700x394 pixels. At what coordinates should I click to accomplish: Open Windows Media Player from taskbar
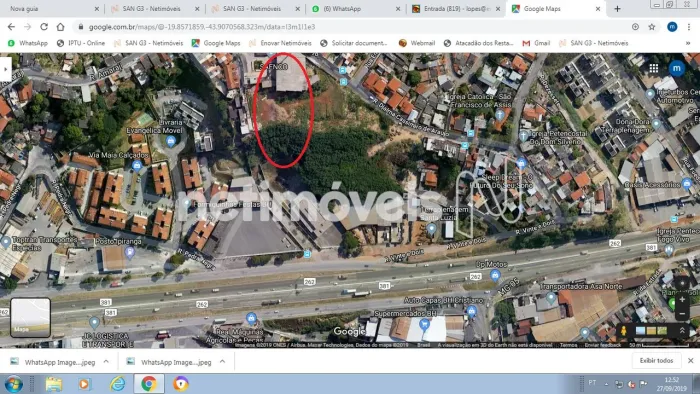[x=84, y=384]
